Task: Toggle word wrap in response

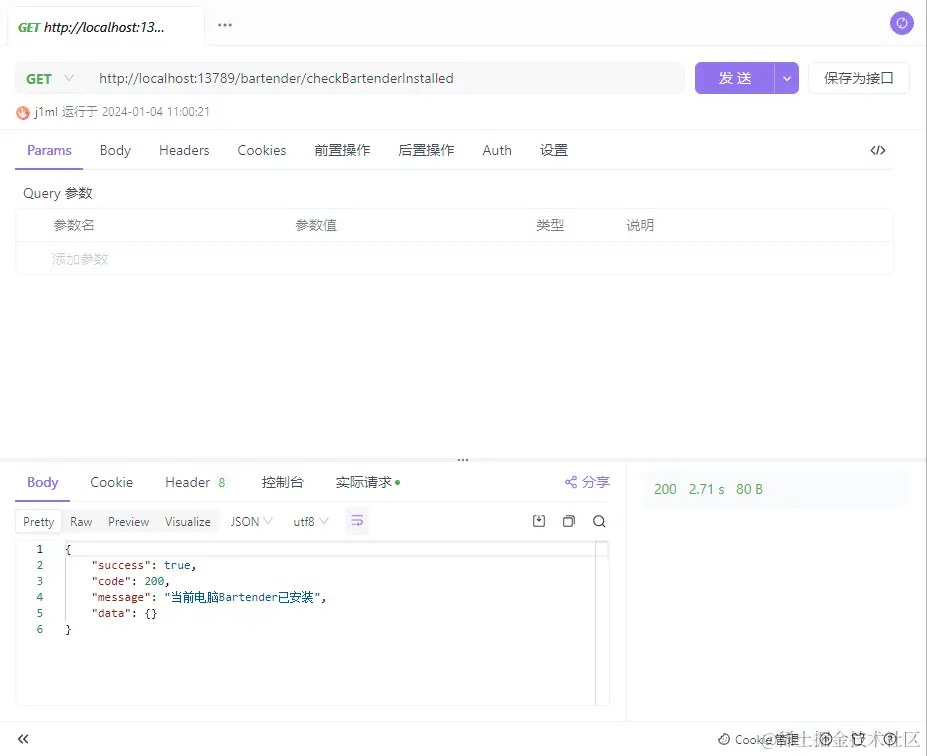Action: (x=357, y=521)
